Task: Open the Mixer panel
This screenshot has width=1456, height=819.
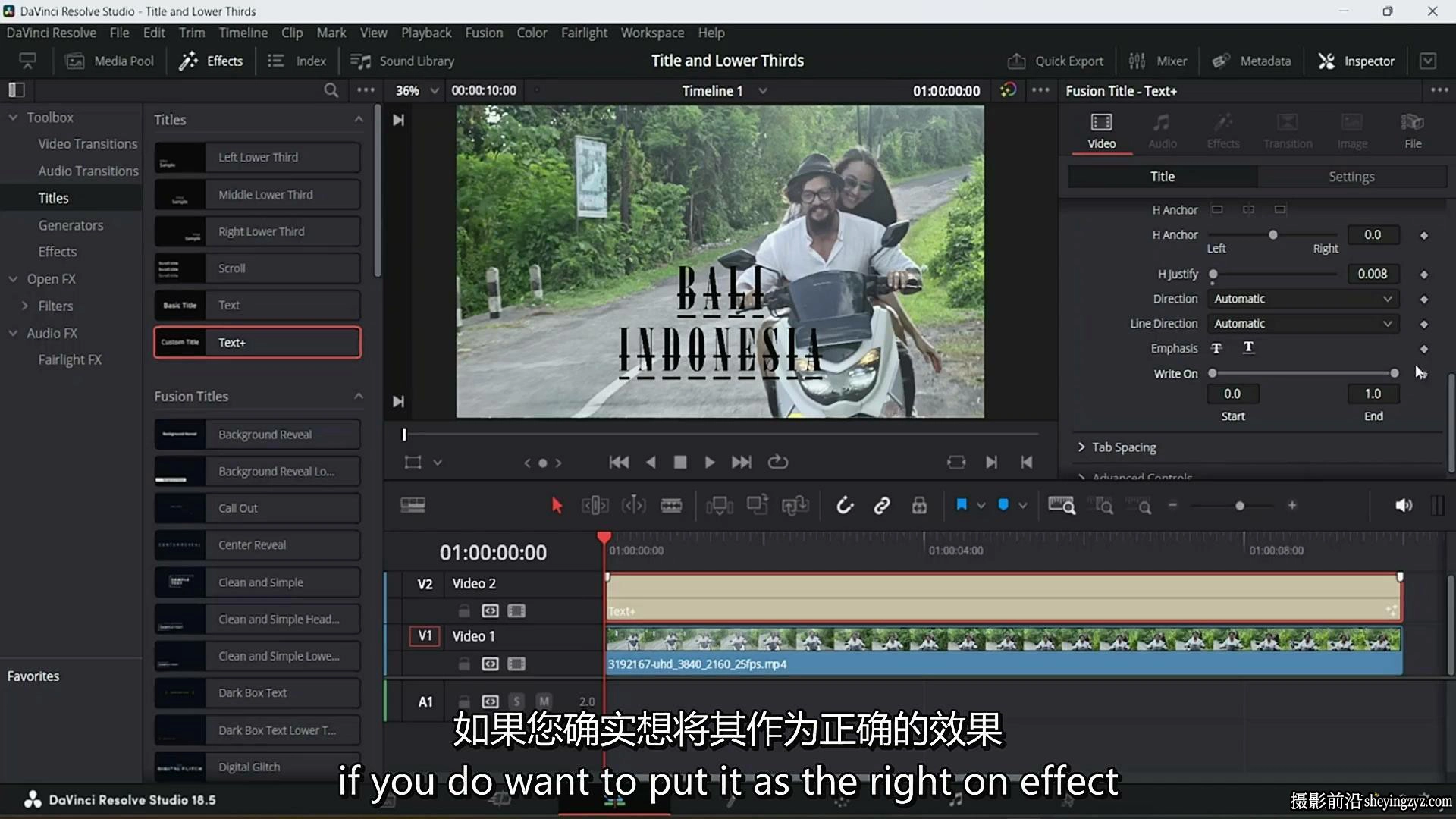Action: click(1158, 61)
